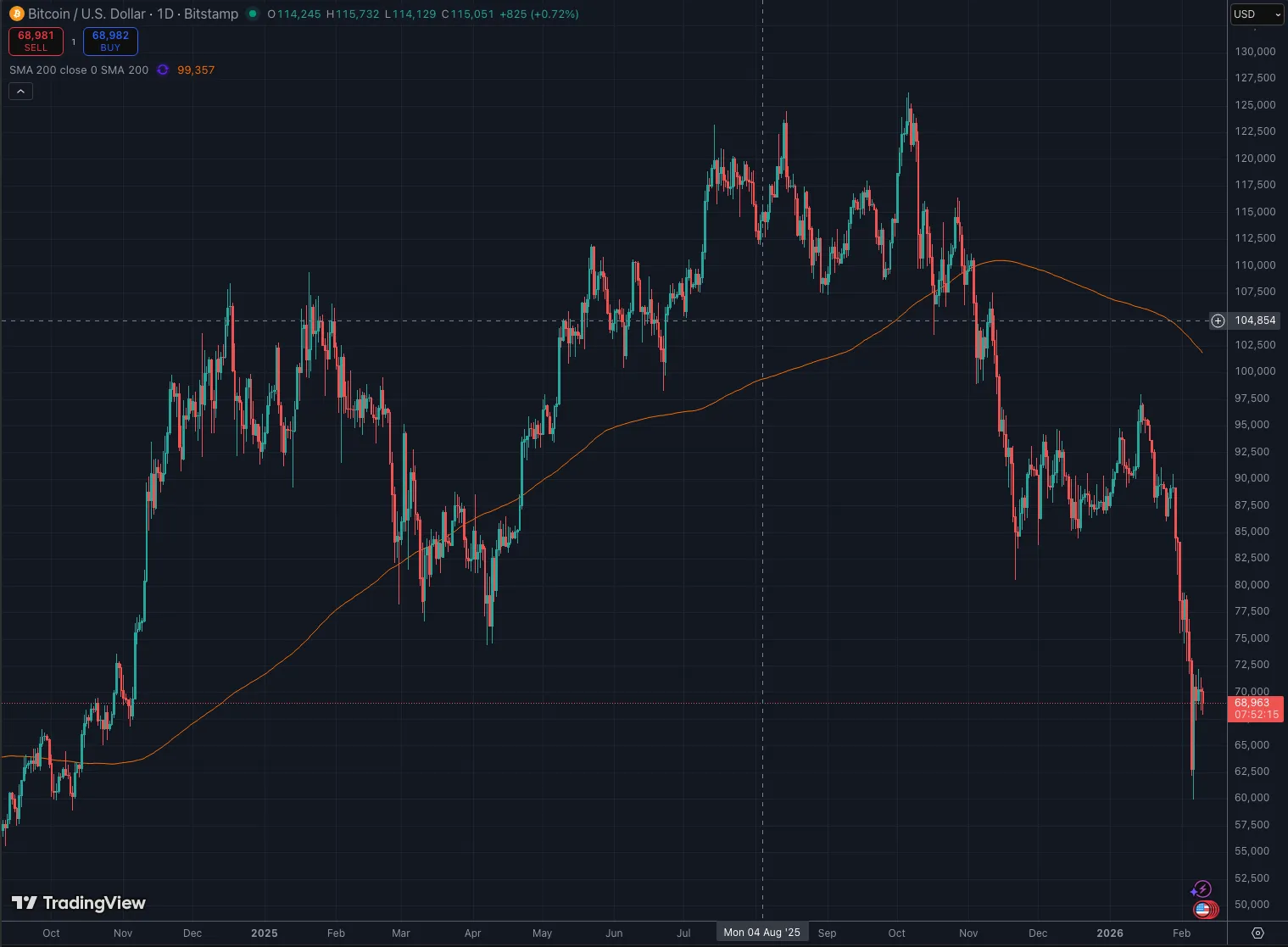Click the orange SMA value 99,357
1288x947 pixels.
point(196,70)
